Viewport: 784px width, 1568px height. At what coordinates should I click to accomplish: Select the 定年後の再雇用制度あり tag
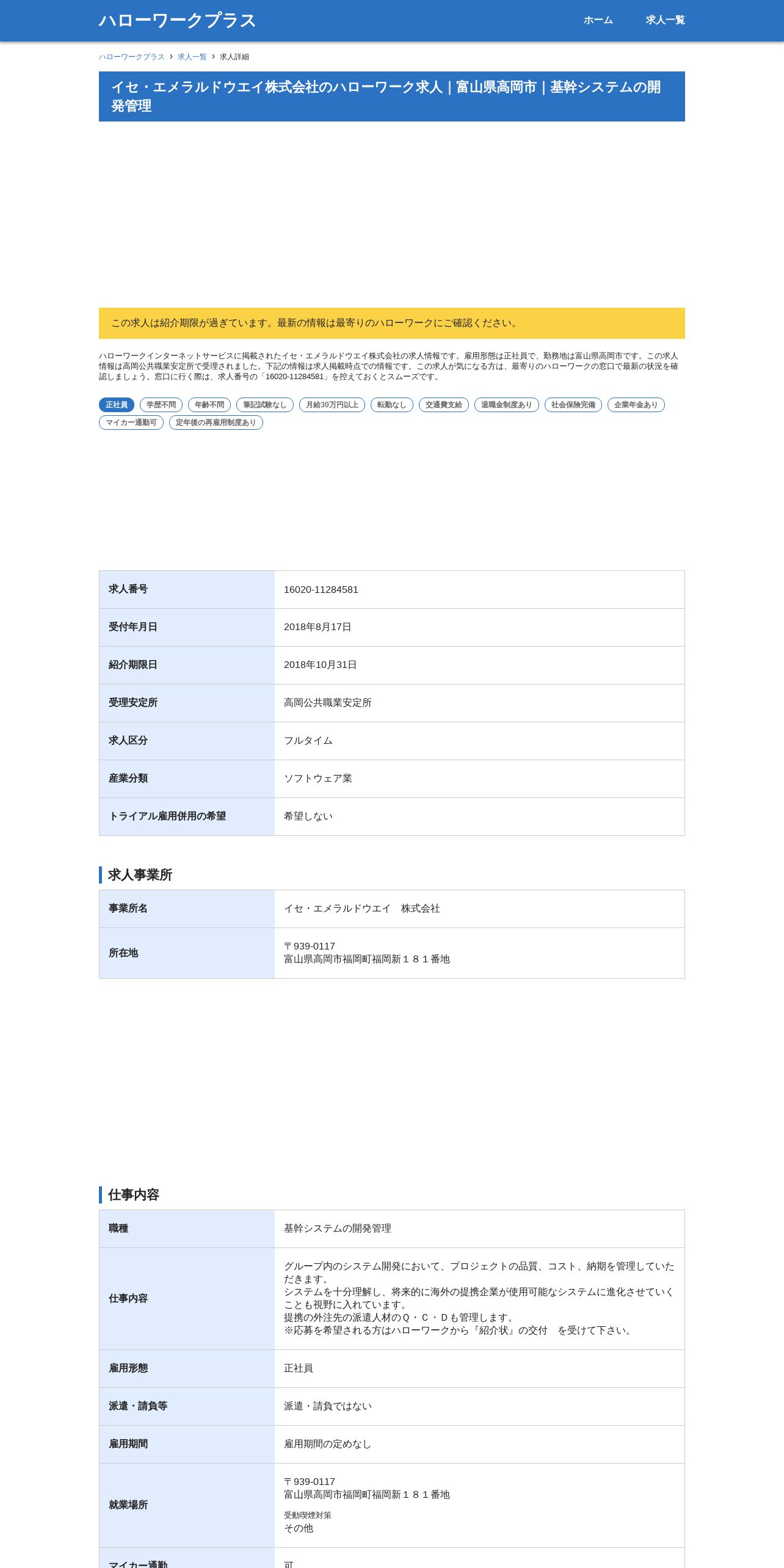click(x=216, y=423)
